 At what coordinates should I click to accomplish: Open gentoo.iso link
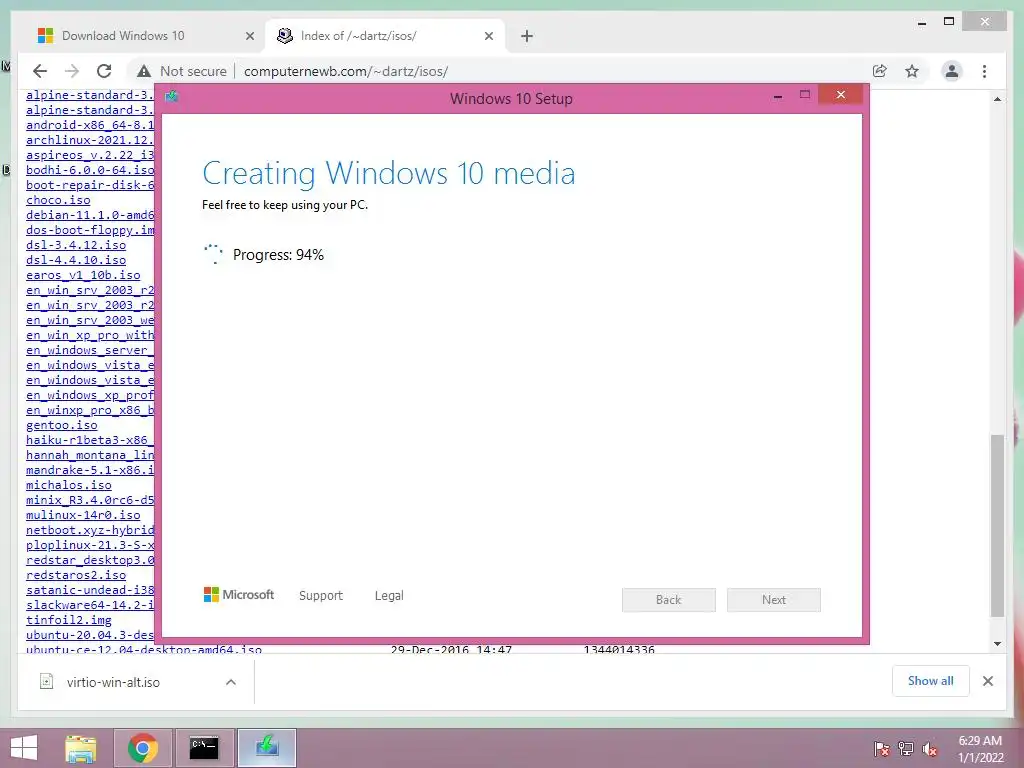click(x=61, y=425)
